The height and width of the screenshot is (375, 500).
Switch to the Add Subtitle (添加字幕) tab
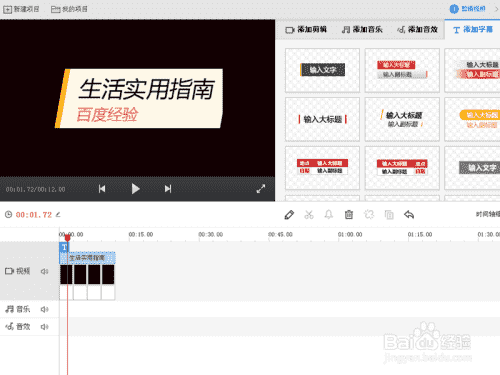(x=473, y=30)
